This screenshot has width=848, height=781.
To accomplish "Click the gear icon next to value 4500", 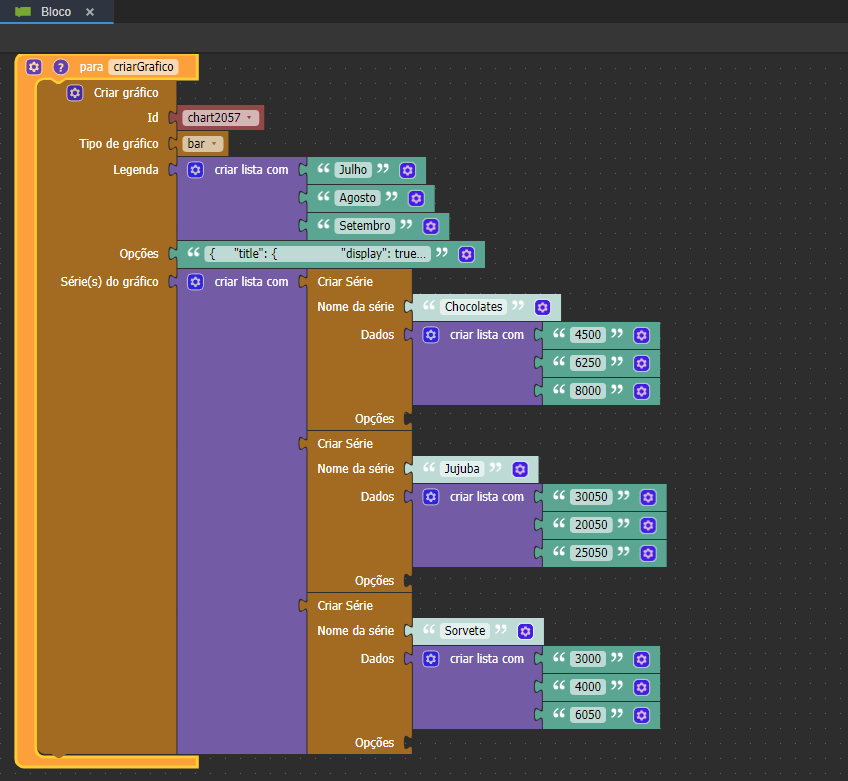I will 641,335.
